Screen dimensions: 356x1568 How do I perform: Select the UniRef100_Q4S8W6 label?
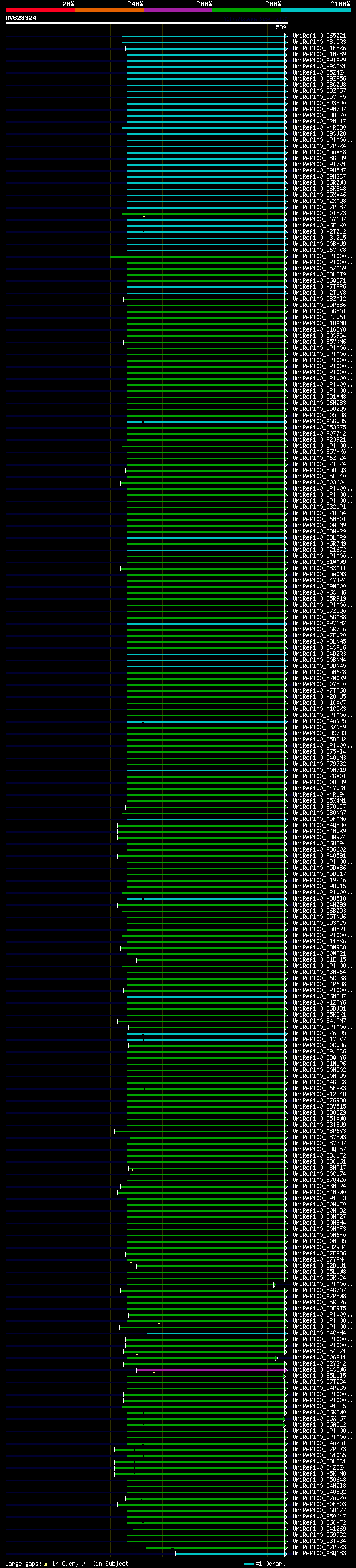(x=319, y=1369)
